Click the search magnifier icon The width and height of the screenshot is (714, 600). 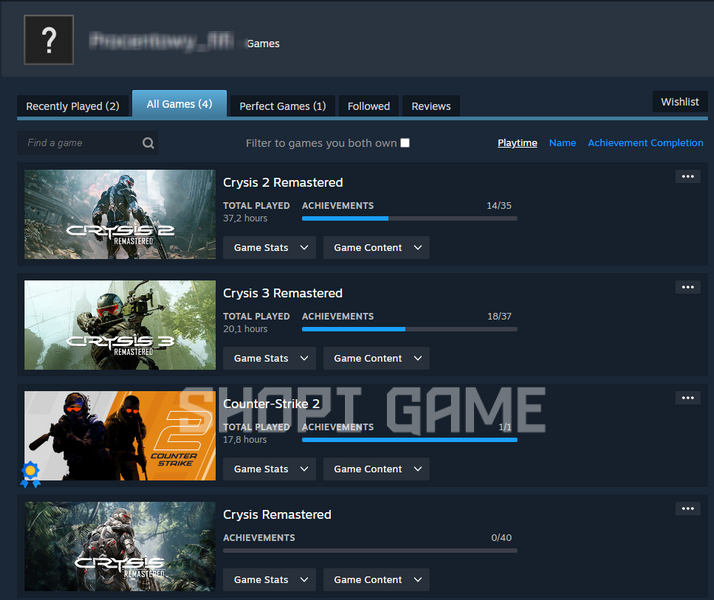148,143
